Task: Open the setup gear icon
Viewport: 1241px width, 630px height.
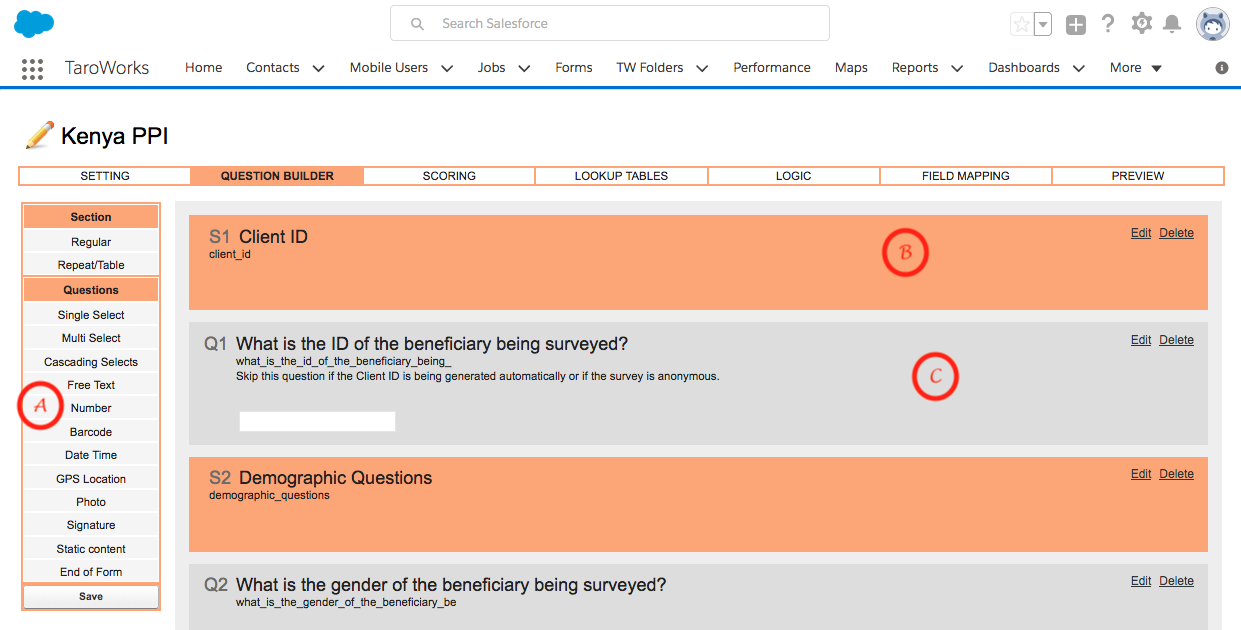Action: pos(1141,23)
